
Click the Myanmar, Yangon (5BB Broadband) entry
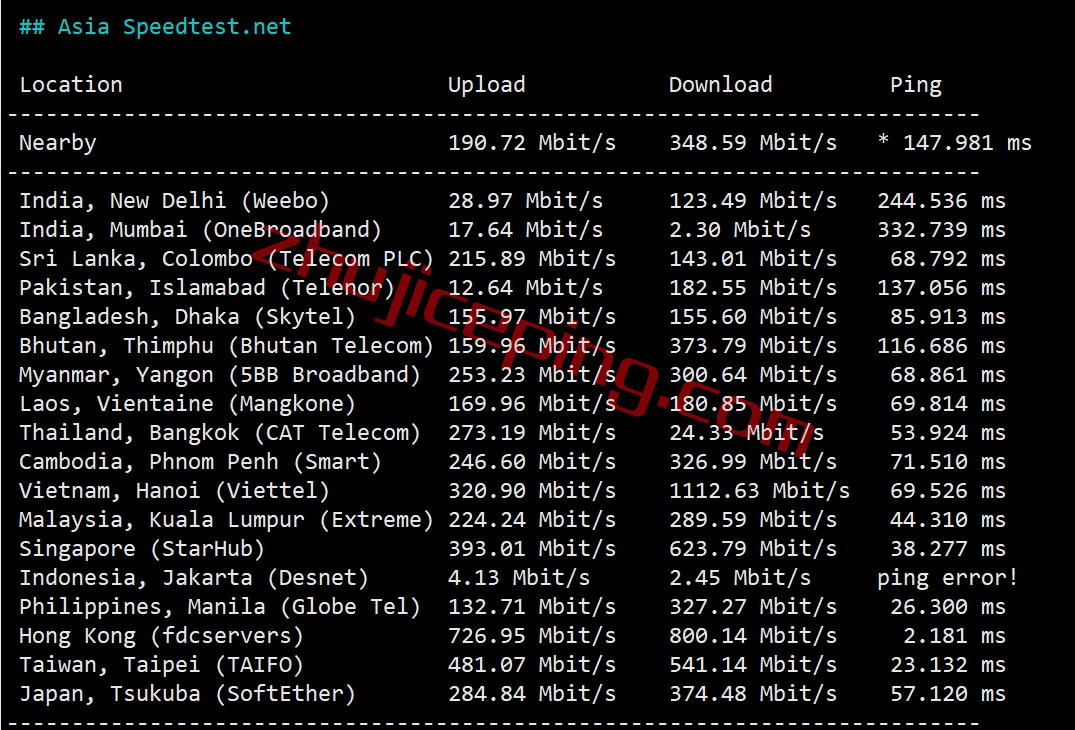click(x=220, y=375)
